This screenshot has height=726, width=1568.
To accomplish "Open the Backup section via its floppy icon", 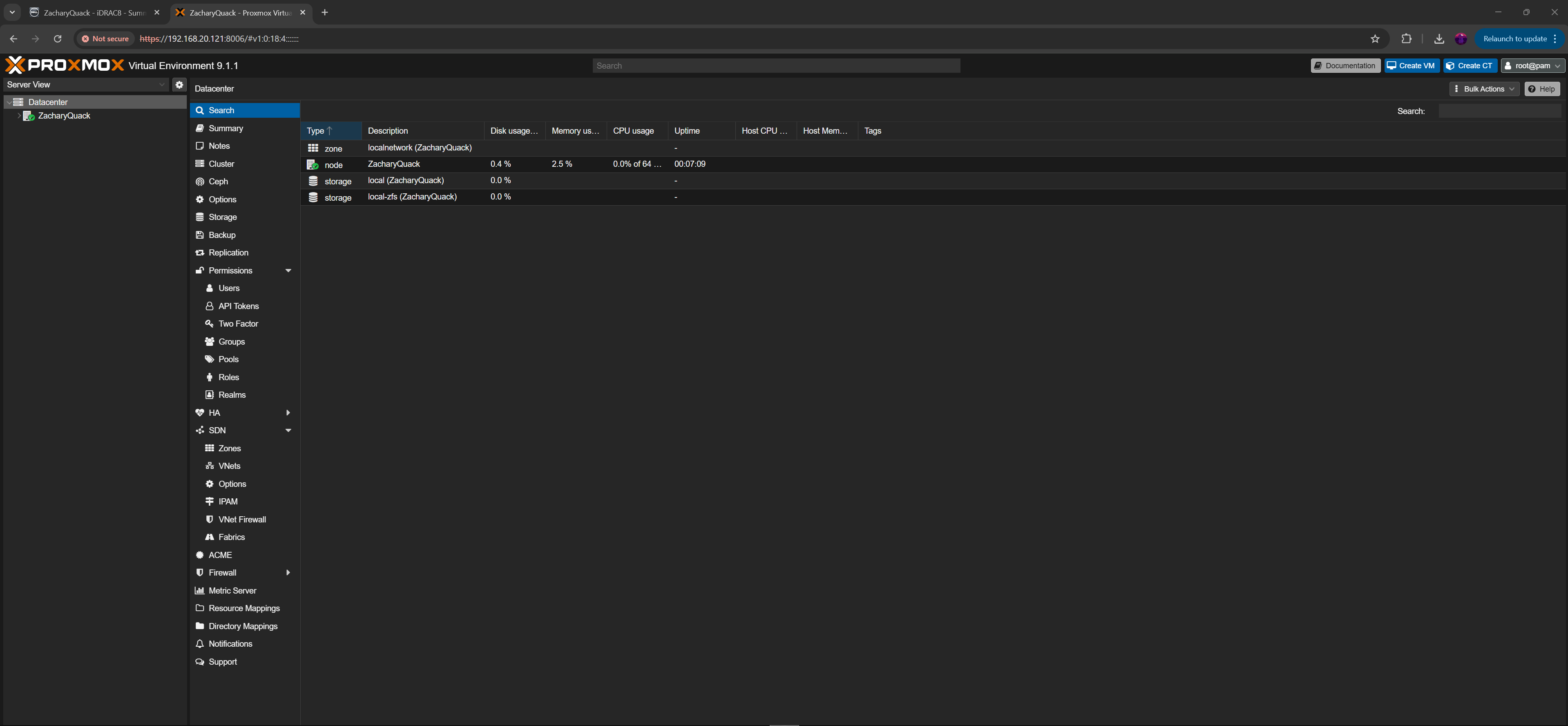I will 200,235.
